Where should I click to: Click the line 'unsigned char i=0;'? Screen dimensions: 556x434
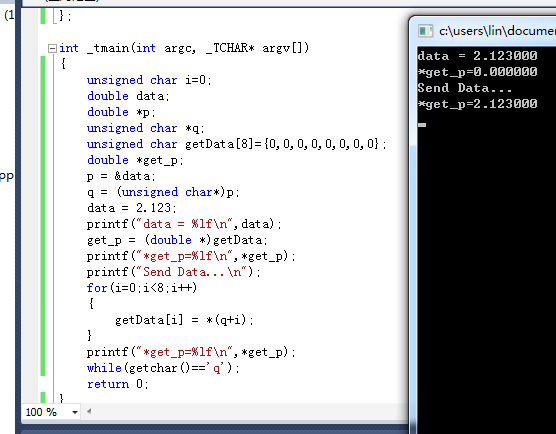tap(149, 80)
